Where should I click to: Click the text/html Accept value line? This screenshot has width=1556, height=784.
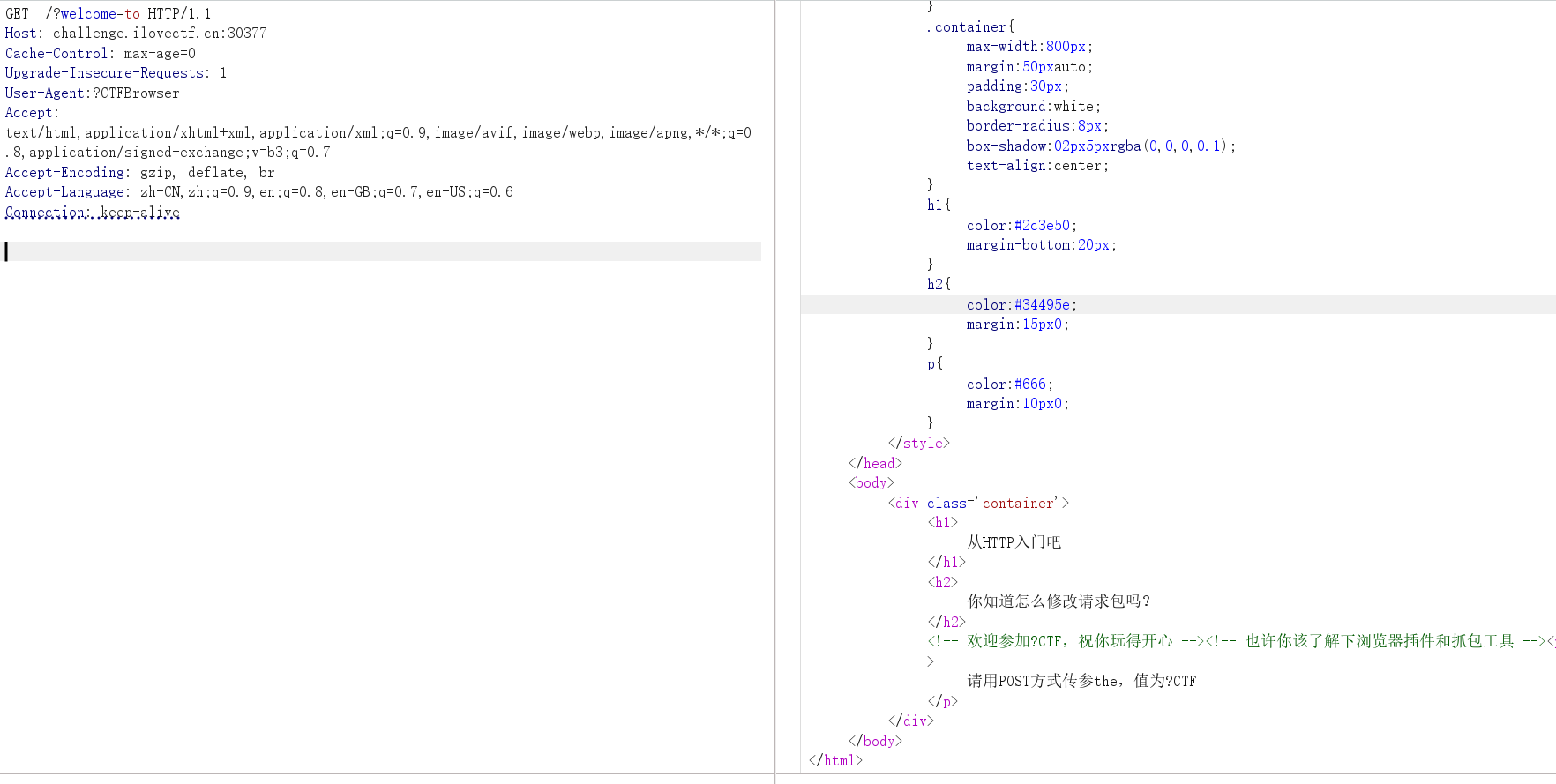click(x=378, y=132)
